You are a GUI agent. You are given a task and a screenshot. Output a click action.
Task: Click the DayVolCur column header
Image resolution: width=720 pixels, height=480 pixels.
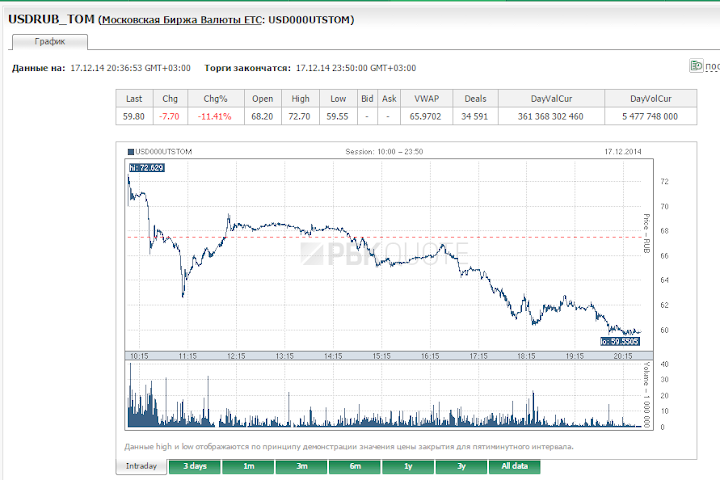(651, 99)
